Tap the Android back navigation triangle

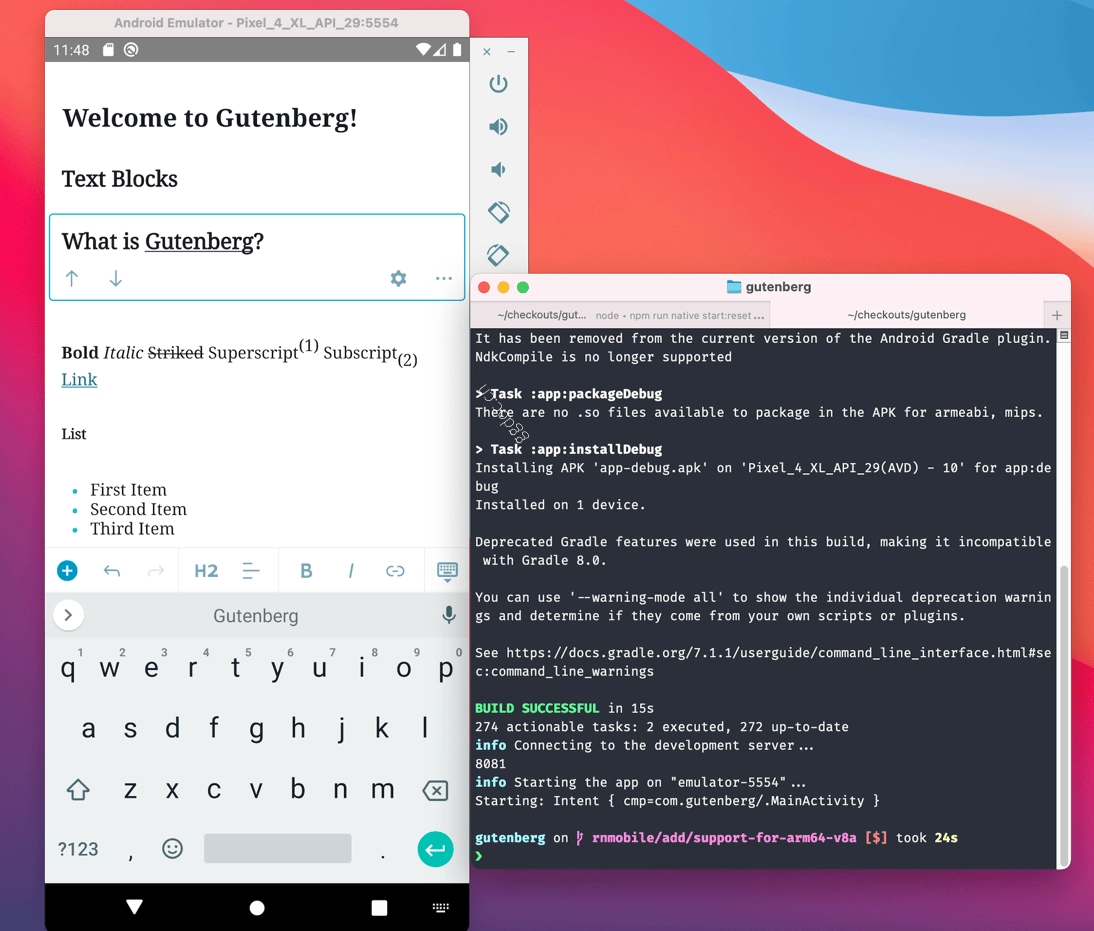coord(135,907)
